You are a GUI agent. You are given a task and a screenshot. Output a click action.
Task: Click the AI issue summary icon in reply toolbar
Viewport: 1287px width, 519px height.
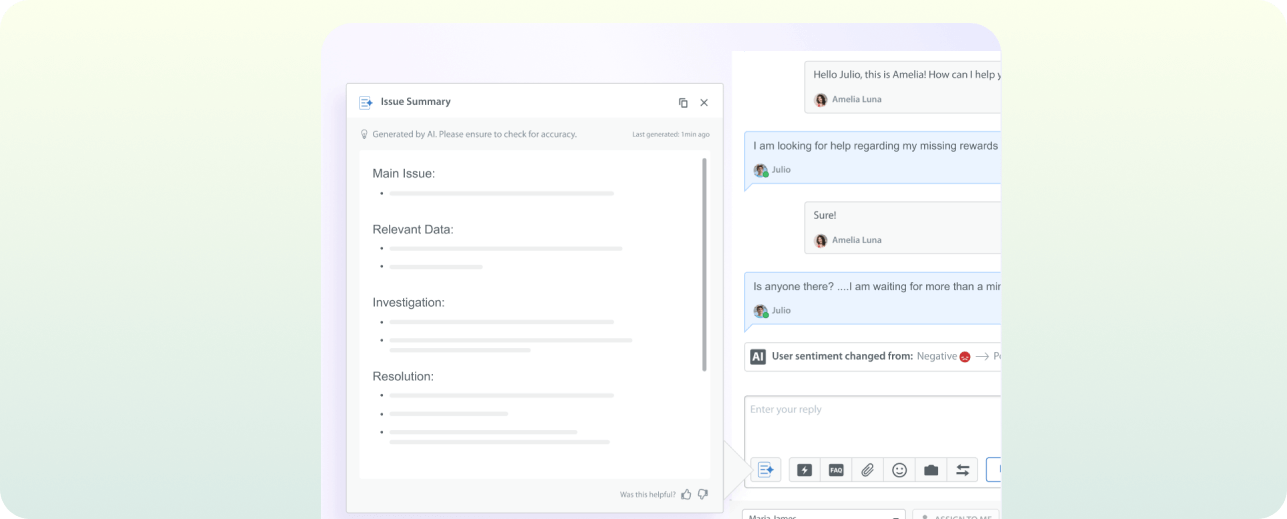767,469
